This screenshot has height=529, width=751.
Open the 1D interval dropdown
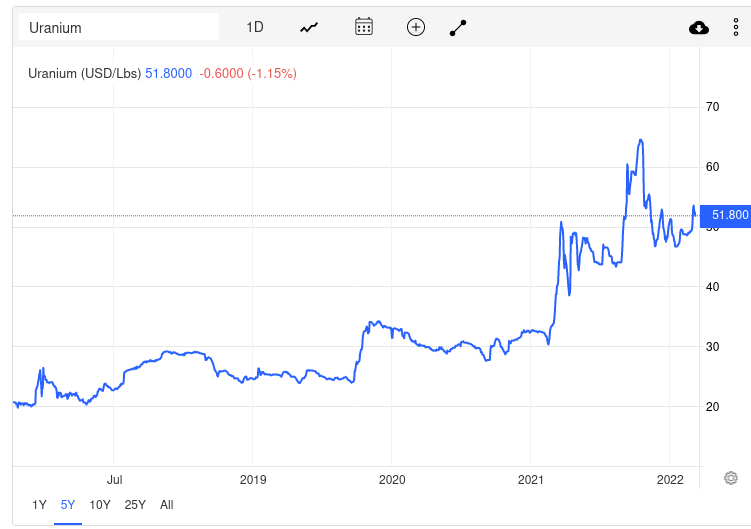tap(255, 27)
